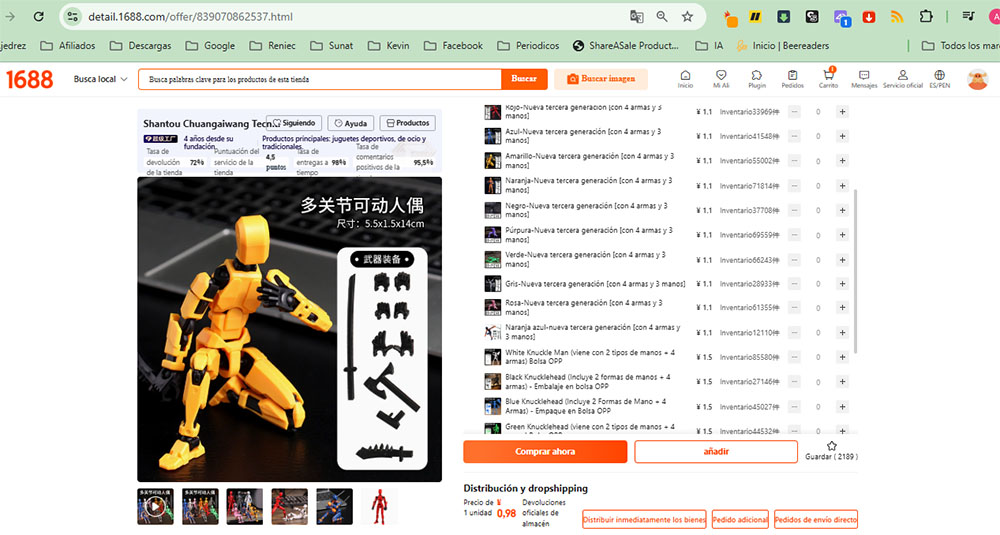Save the product with the Guardar star
The image size is (1000, 535).
pyautogui.click(x=831, y=447)
